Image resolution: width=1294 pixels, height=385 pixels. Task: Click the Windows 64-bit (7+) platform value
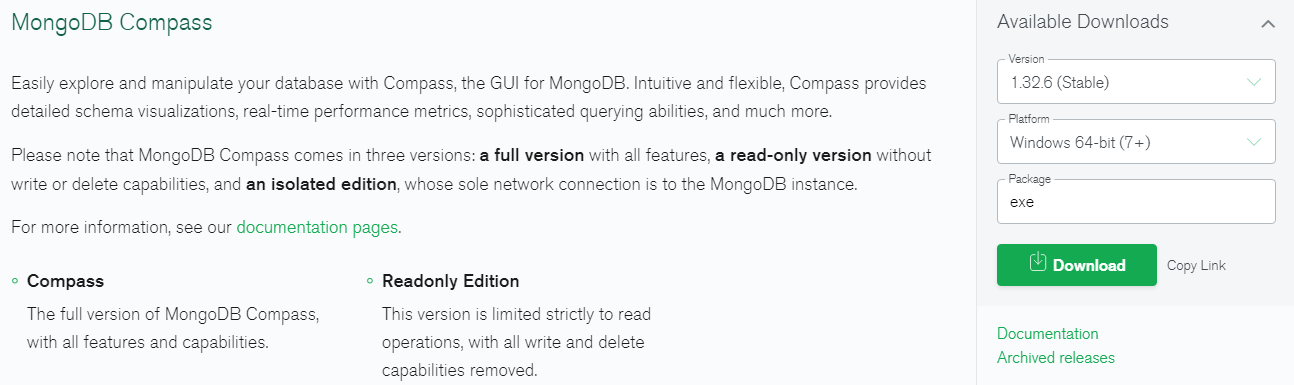pos(1080,143)
